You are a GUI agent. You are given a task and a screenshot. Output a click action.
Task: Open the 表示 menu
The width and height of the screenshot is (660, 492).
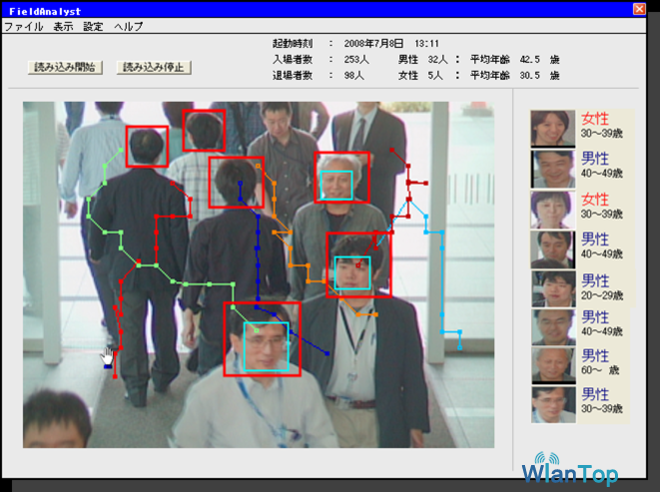tap(63, 27)
